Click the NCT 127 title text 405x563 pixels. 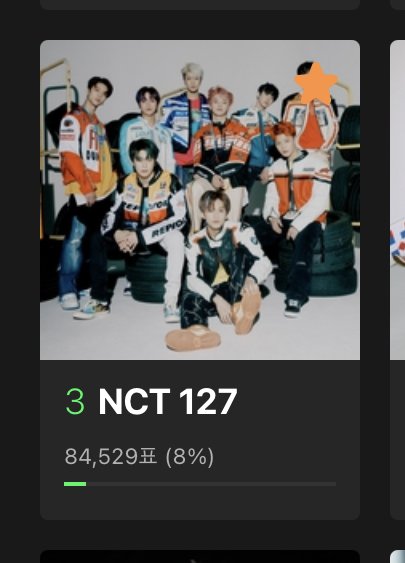pyautogui.click(x=168, y=401)
